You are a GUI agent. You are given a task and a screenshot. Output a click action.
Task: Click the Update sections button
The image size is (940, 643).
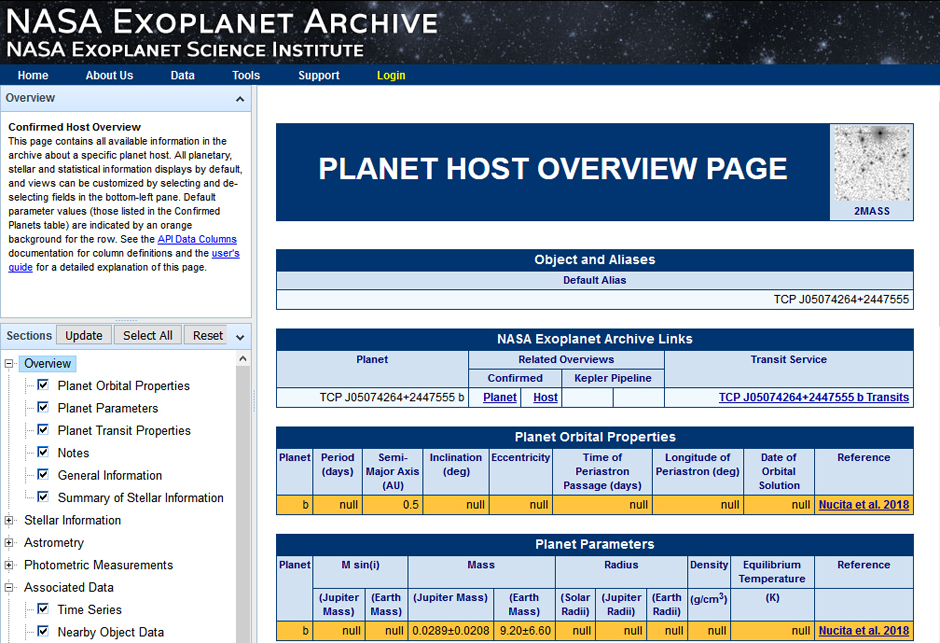click(84, 336)
